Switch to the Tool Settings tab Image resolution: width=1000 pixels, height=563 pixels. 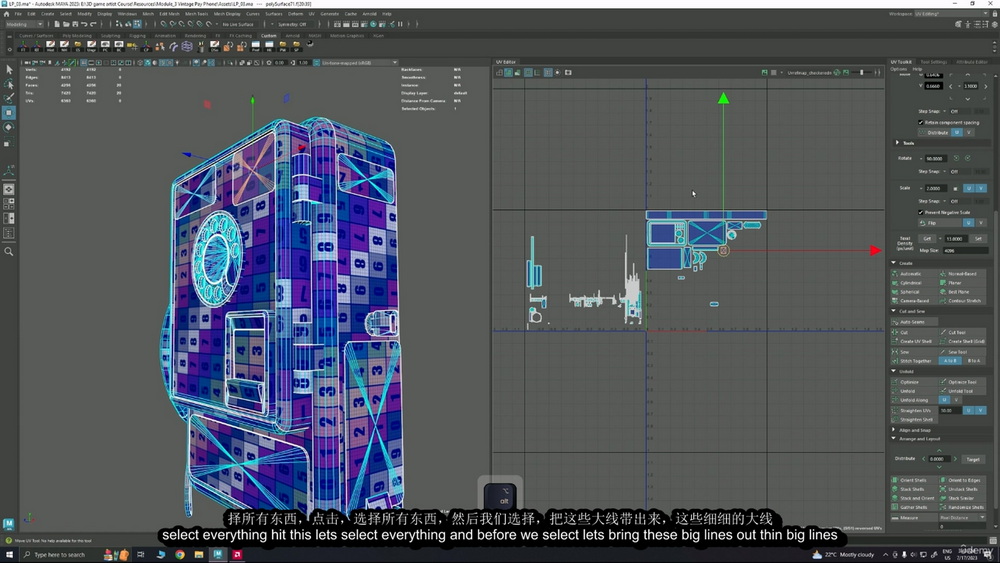[934, 62]
